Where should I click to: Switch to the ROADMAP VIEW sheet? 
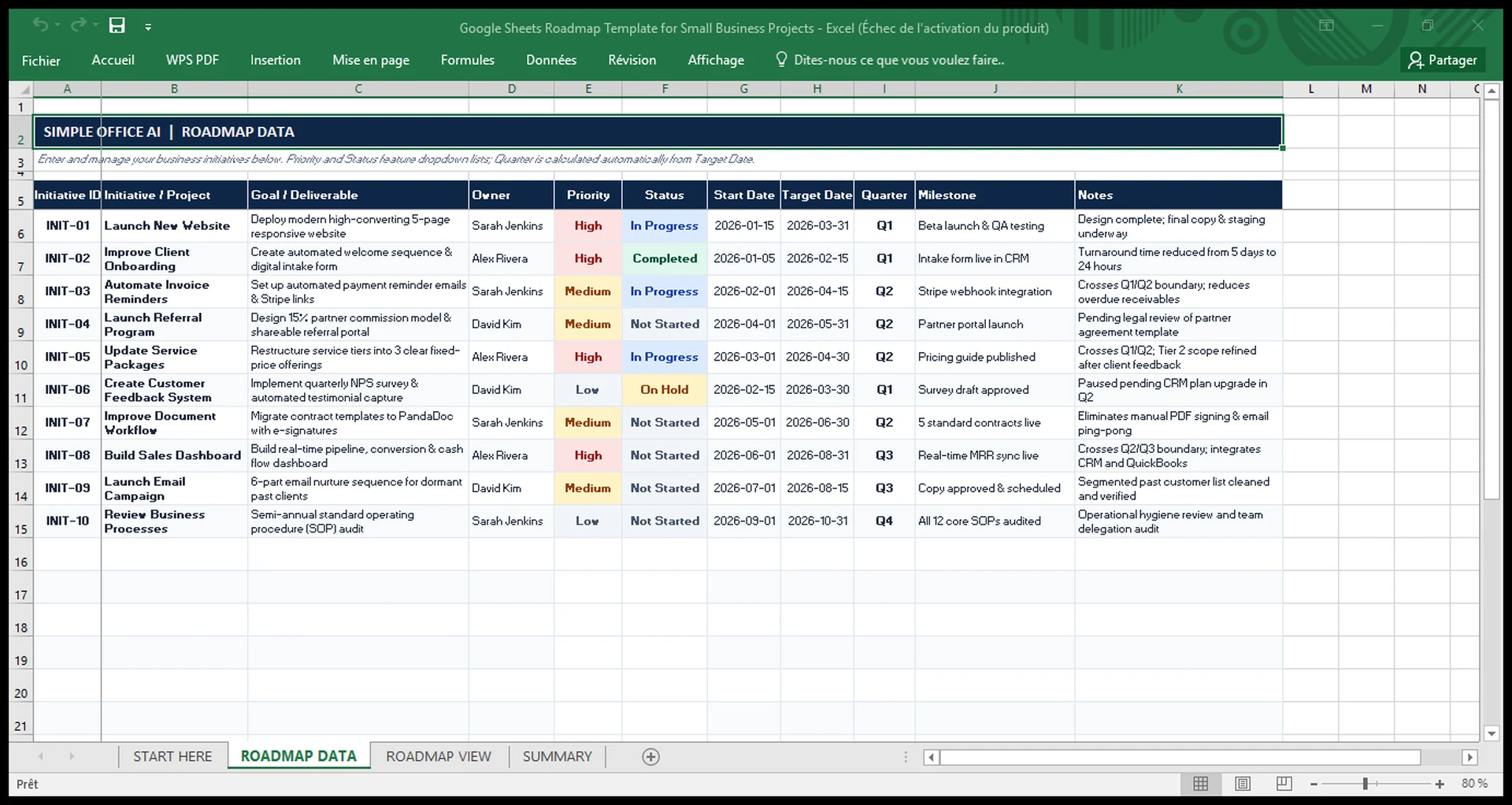point(439,757)
